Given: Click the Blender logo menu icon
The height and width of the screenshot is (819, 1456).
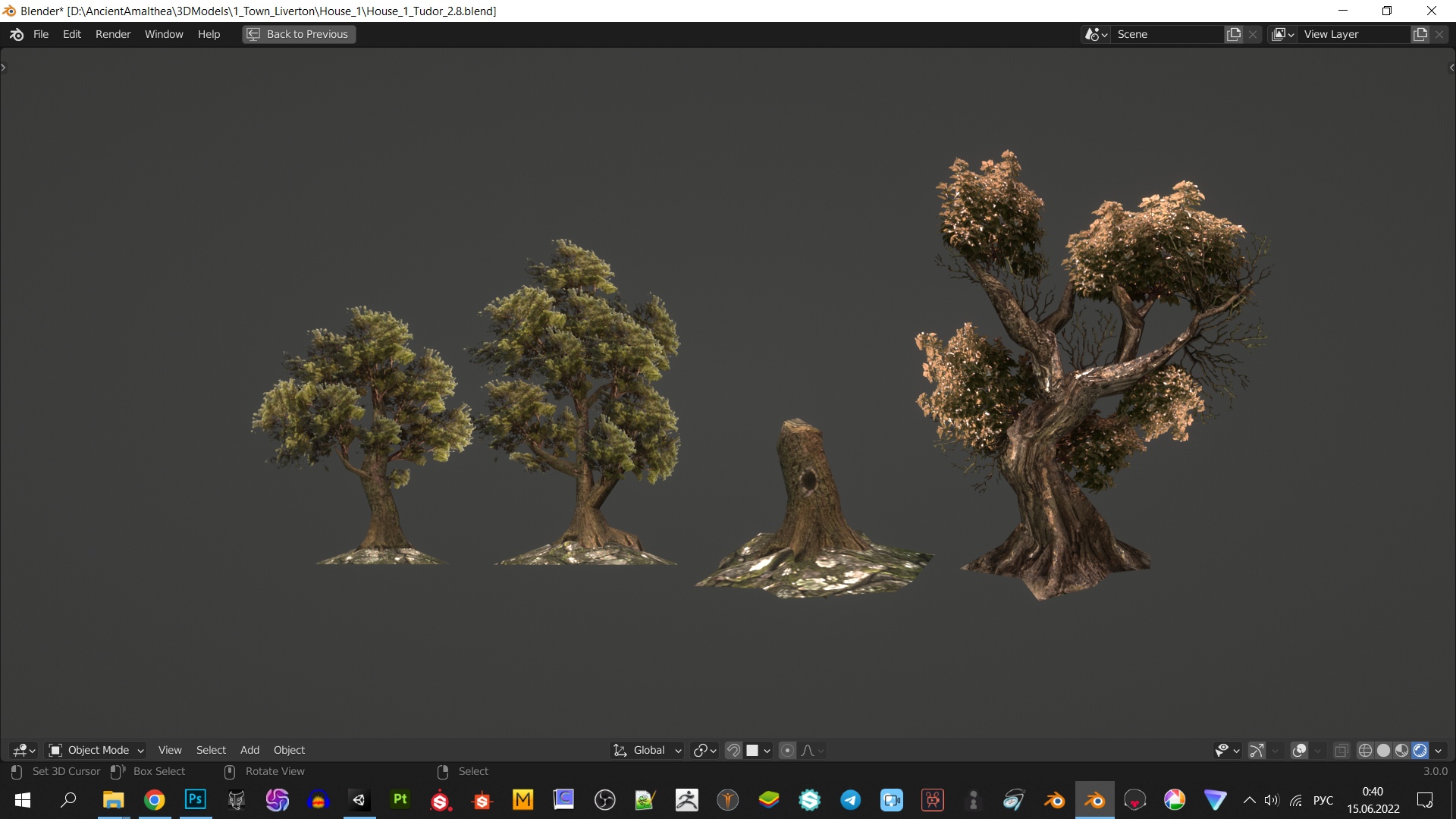Looking at the screenshot, I should 17,34.
